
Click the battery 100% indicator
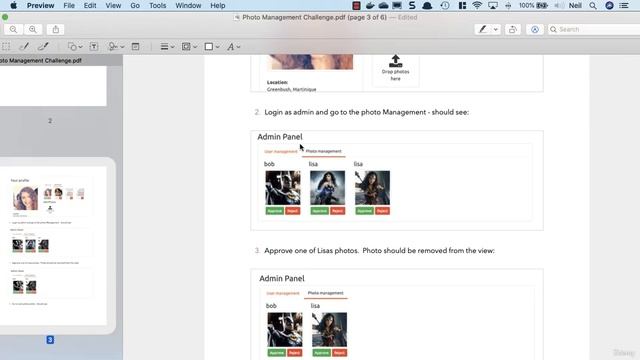click(533, 5)
